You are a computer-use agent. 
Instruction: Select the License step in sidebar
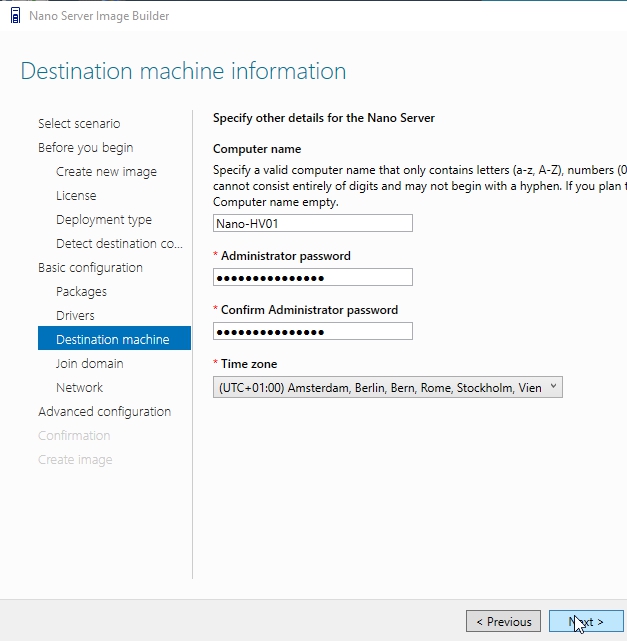pyautogui.click(x=76, y=196)
